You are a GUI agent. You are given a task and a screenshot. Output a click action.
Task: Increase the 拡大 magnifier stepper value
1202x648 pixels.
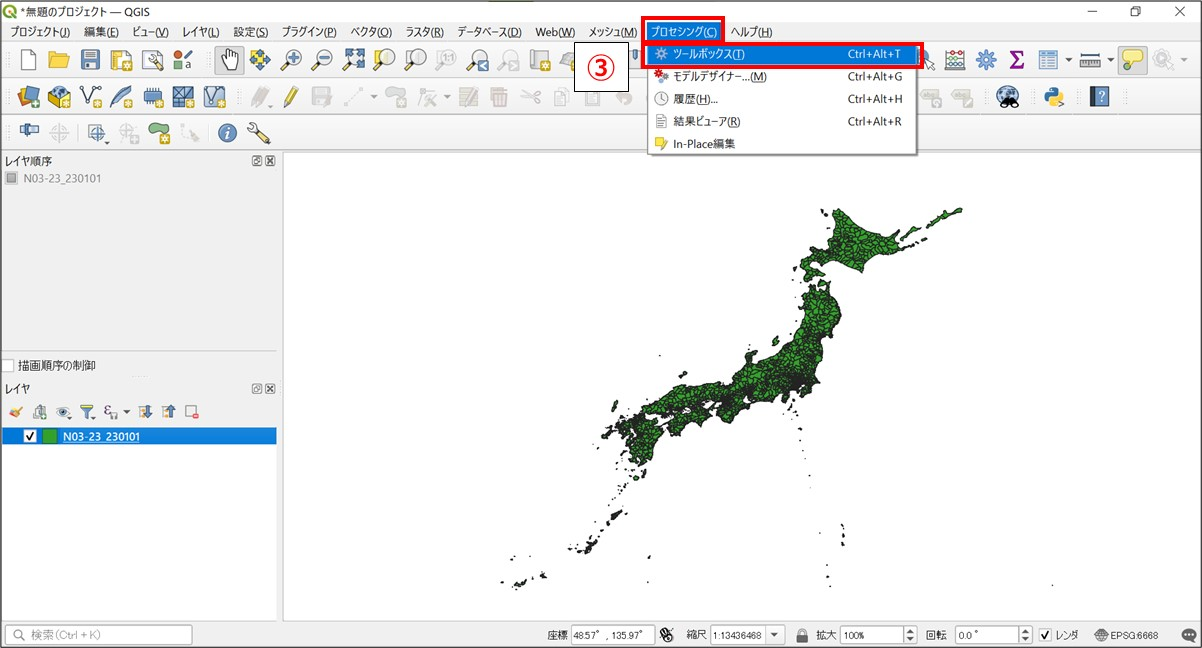click(910, 631)
